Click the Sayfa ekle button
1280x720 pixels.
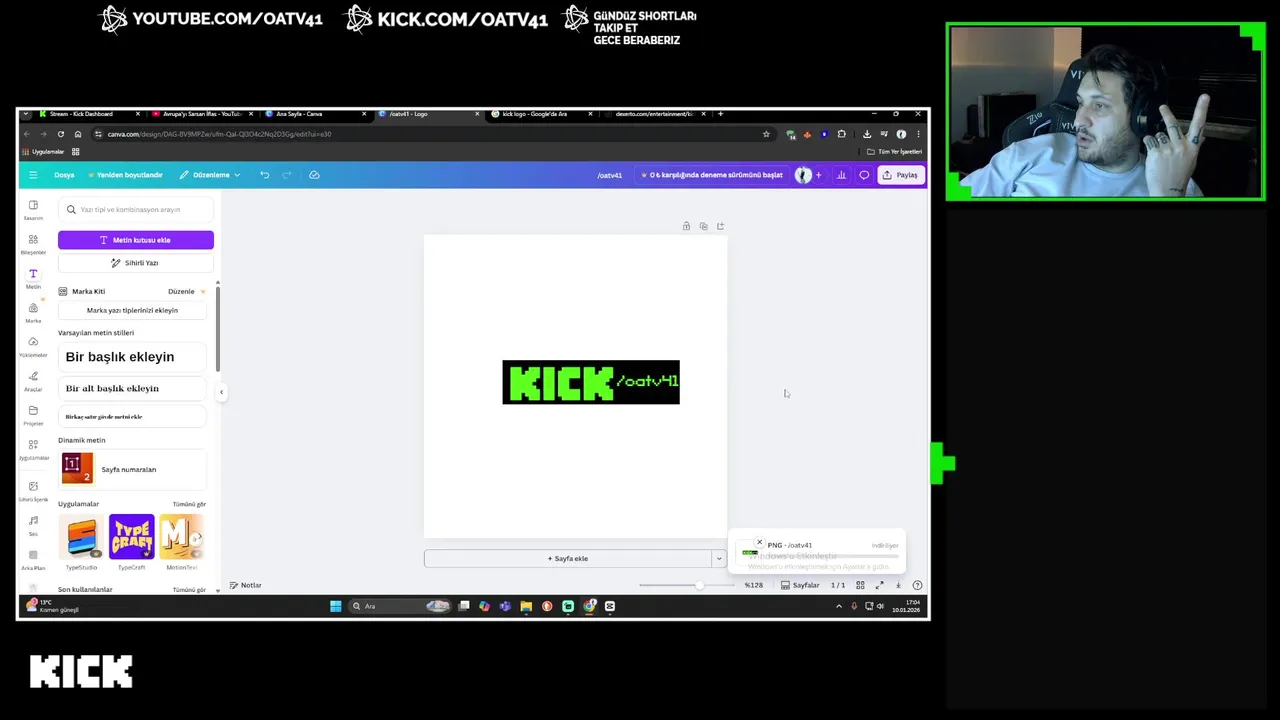[567, 558]
